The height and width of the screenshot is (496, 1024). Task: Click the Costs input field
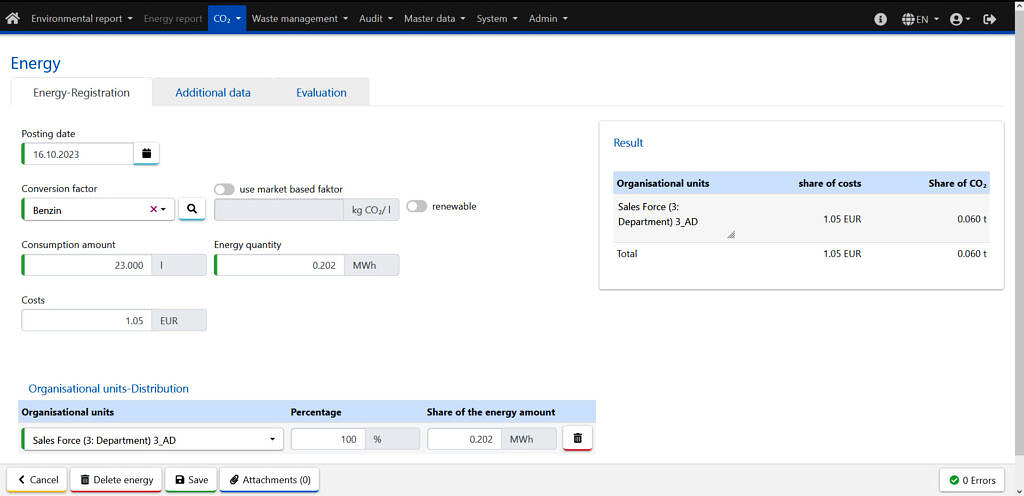pos(86,320)
